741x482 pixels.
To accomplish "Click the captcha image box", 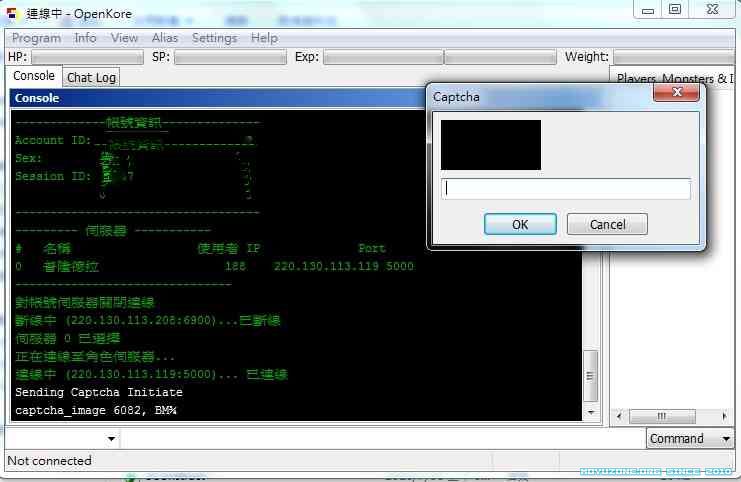I will pyautogui.click(x=490, y=145).
